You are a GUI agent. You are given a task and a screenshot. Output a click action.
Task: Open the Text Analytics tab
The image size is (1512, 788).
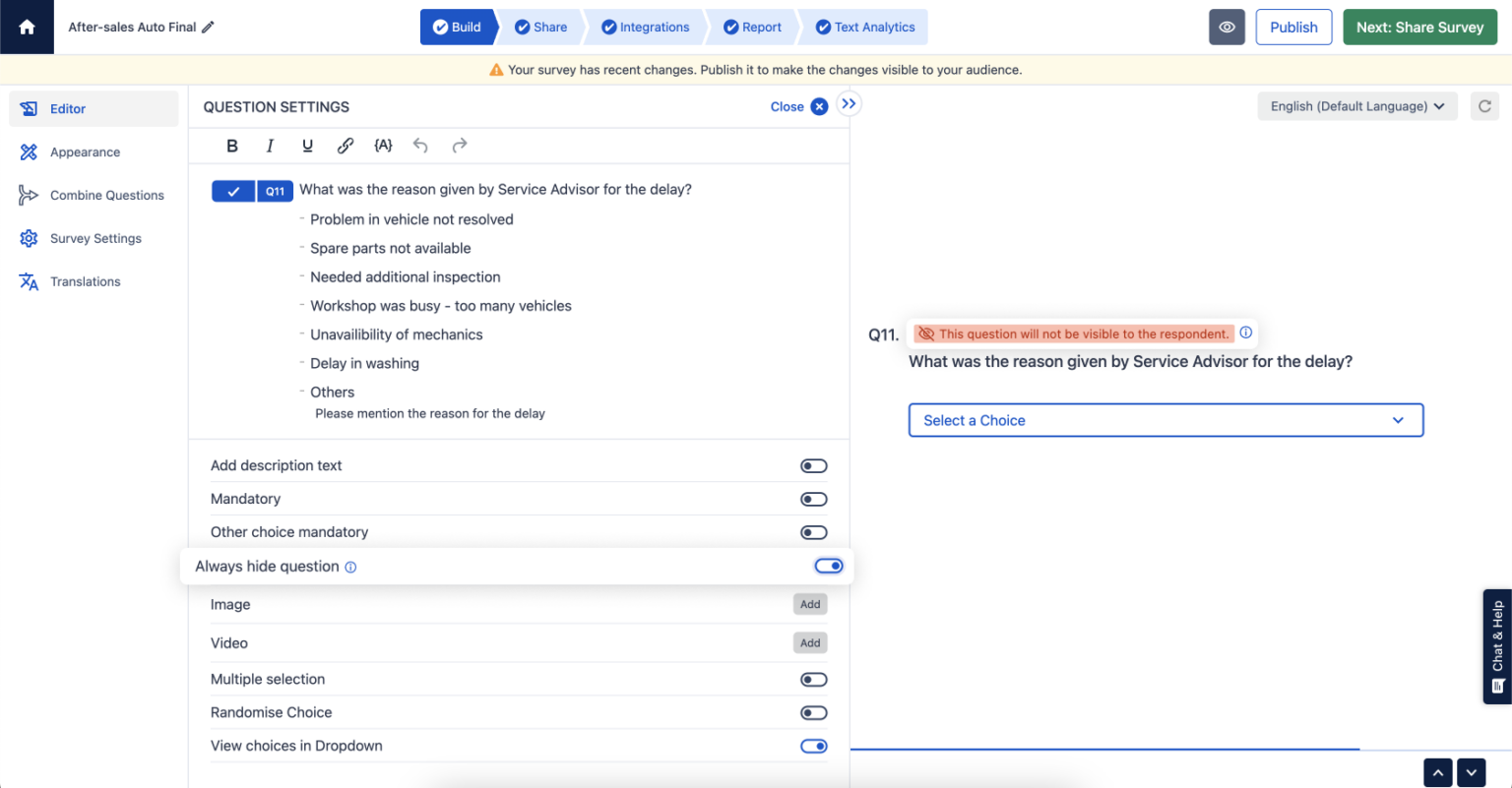pos(863,27)
